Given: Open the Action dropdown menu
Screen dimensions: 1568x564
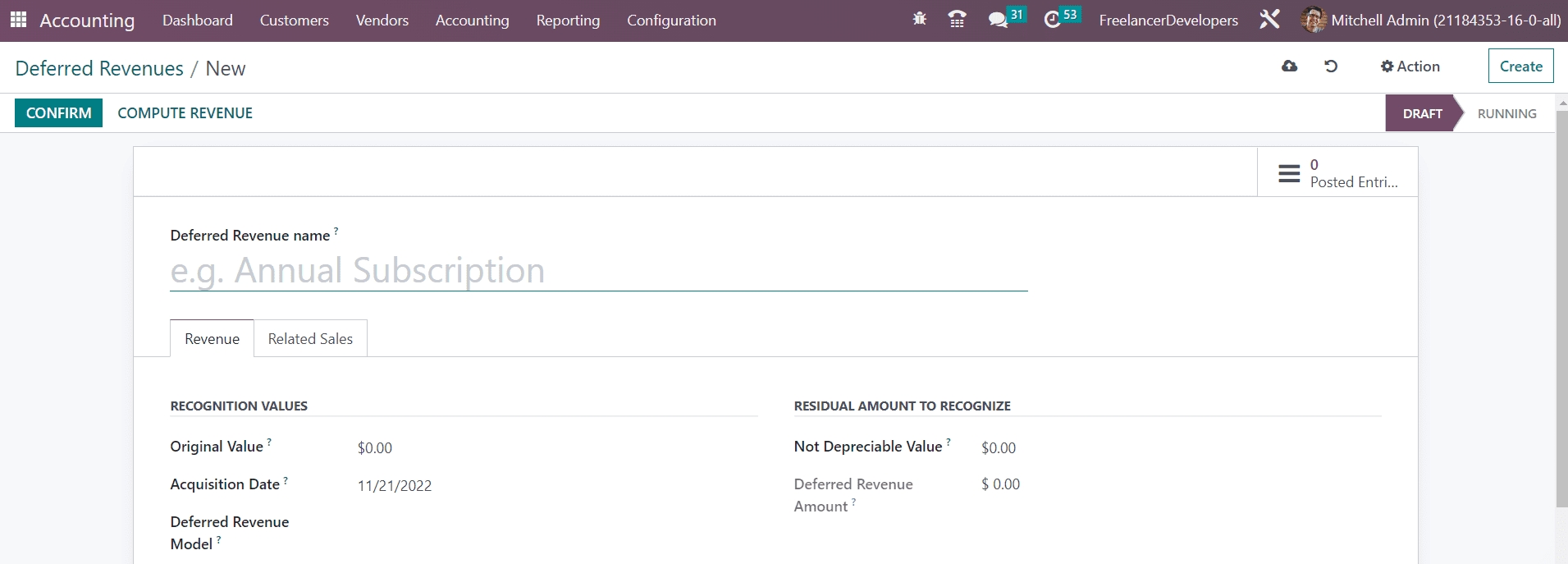Looking at the screenshot, I should click(1410, 66).
